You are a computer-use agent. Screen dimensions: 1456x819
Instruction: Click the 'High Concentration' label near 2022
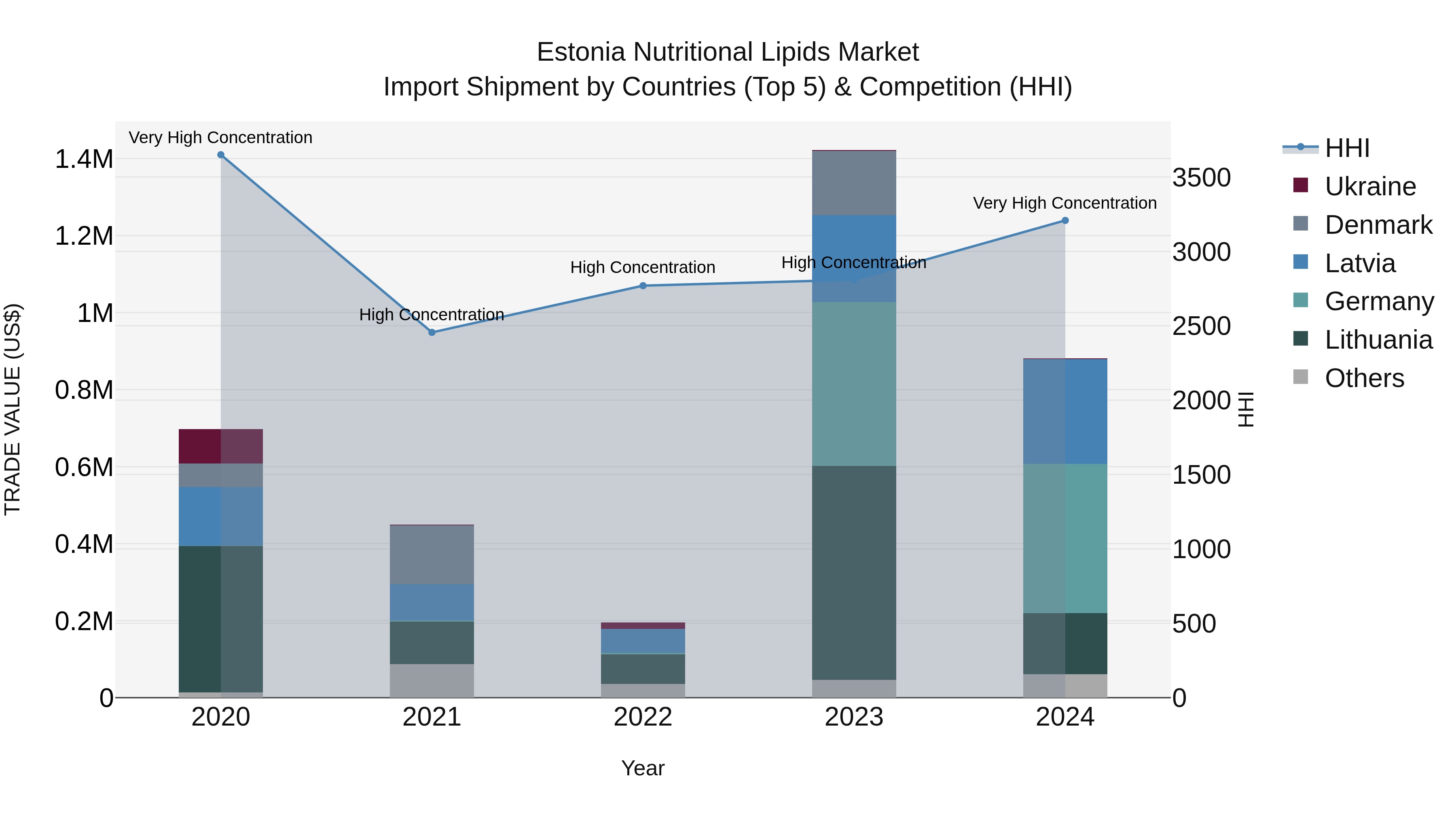(x=643, y=267)
